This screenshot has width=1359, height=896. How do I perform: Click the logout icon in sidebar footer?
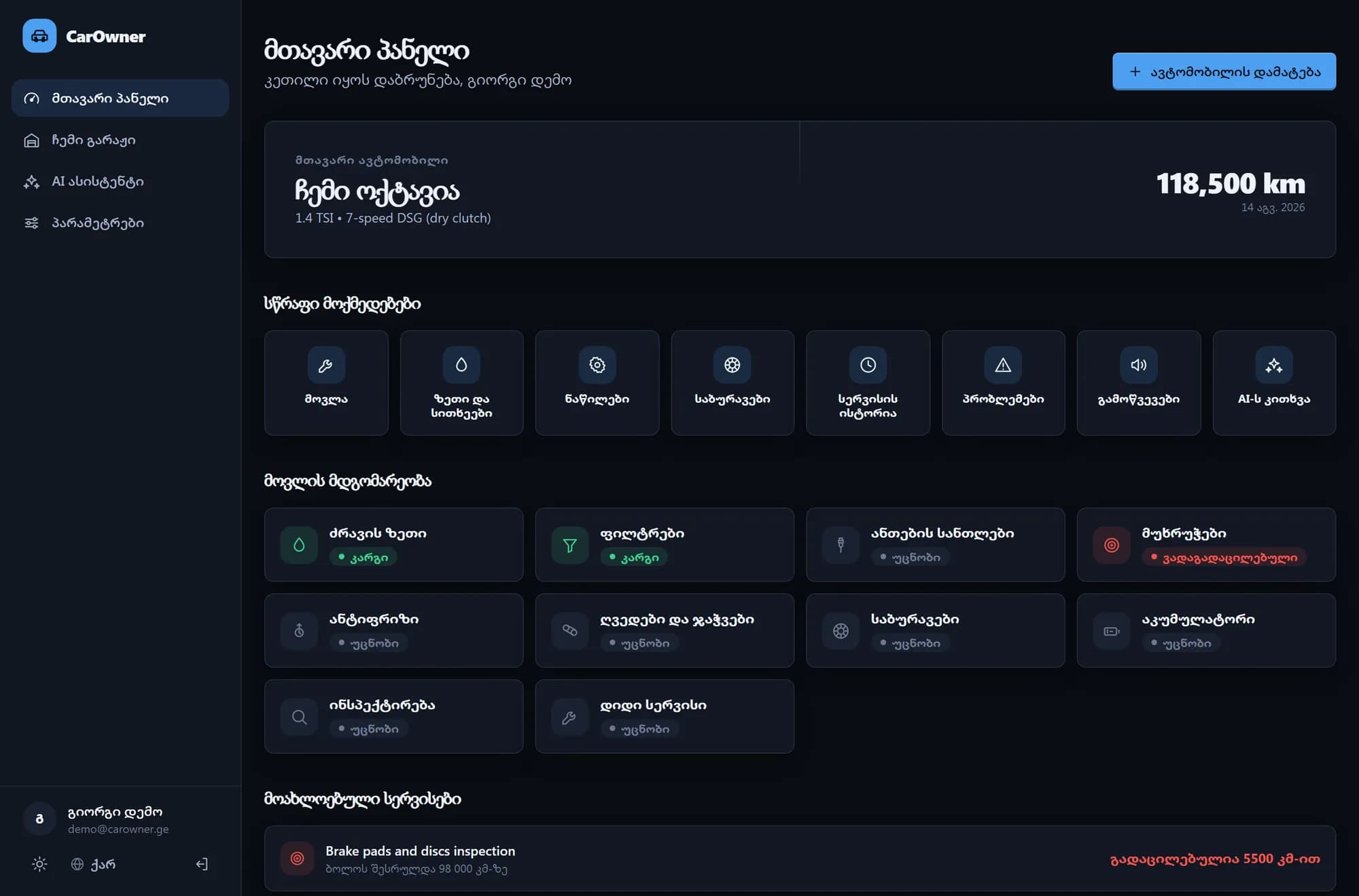(x=202, y=864)
